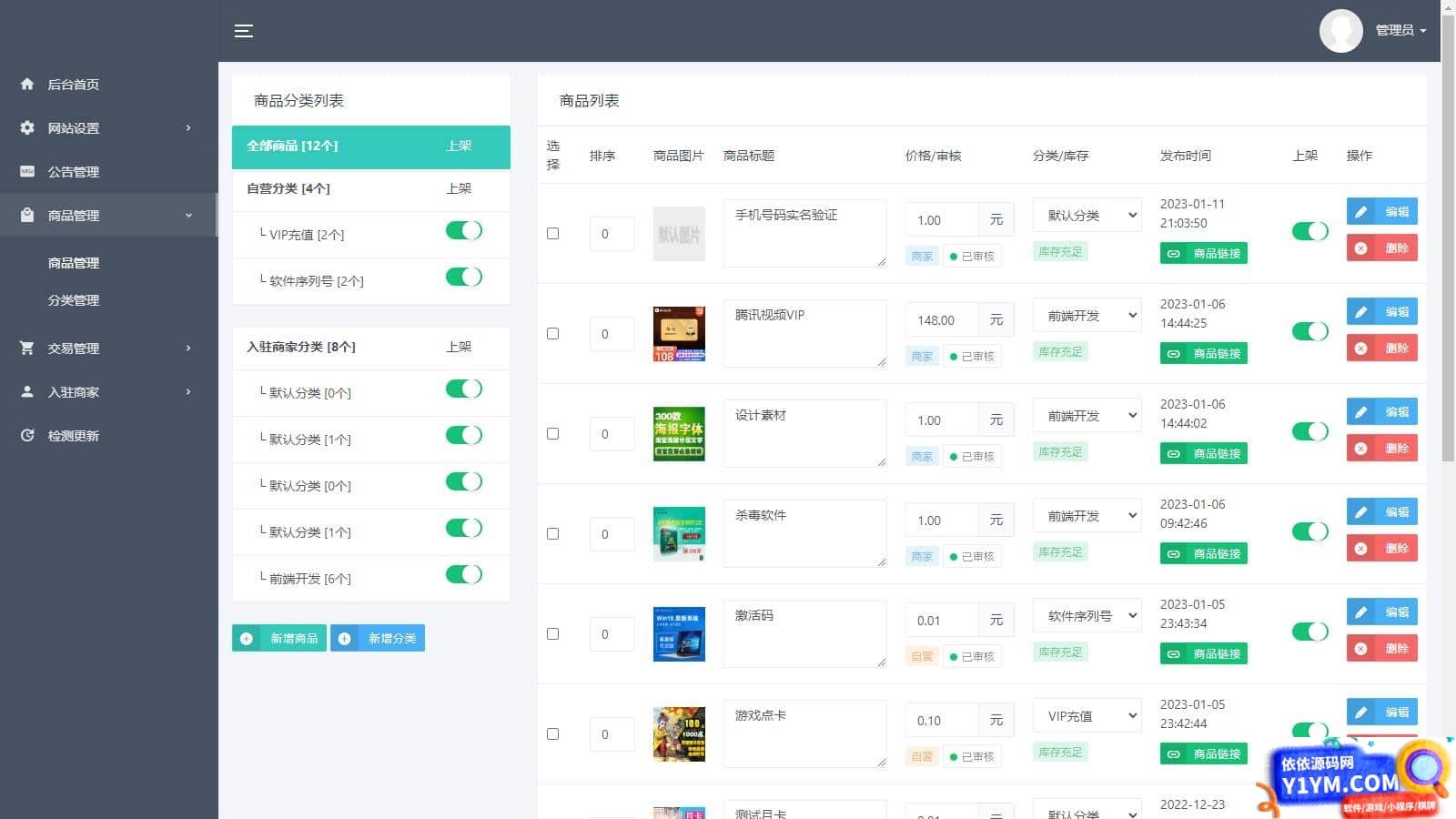Click the 激活码 product thumbnail
Image resolution: width=1456 pixels, height=819 pixels.
click(x=679, y=633)
